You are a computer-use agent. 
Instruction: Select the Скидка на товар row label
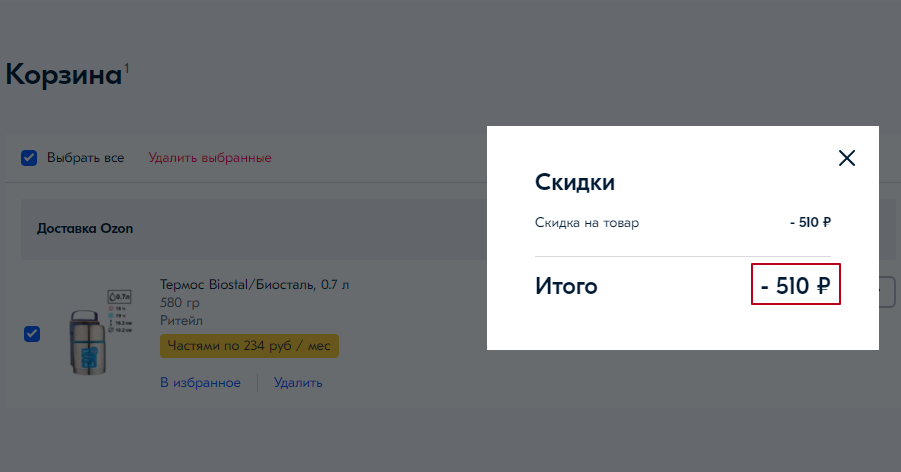coord(587,222)
